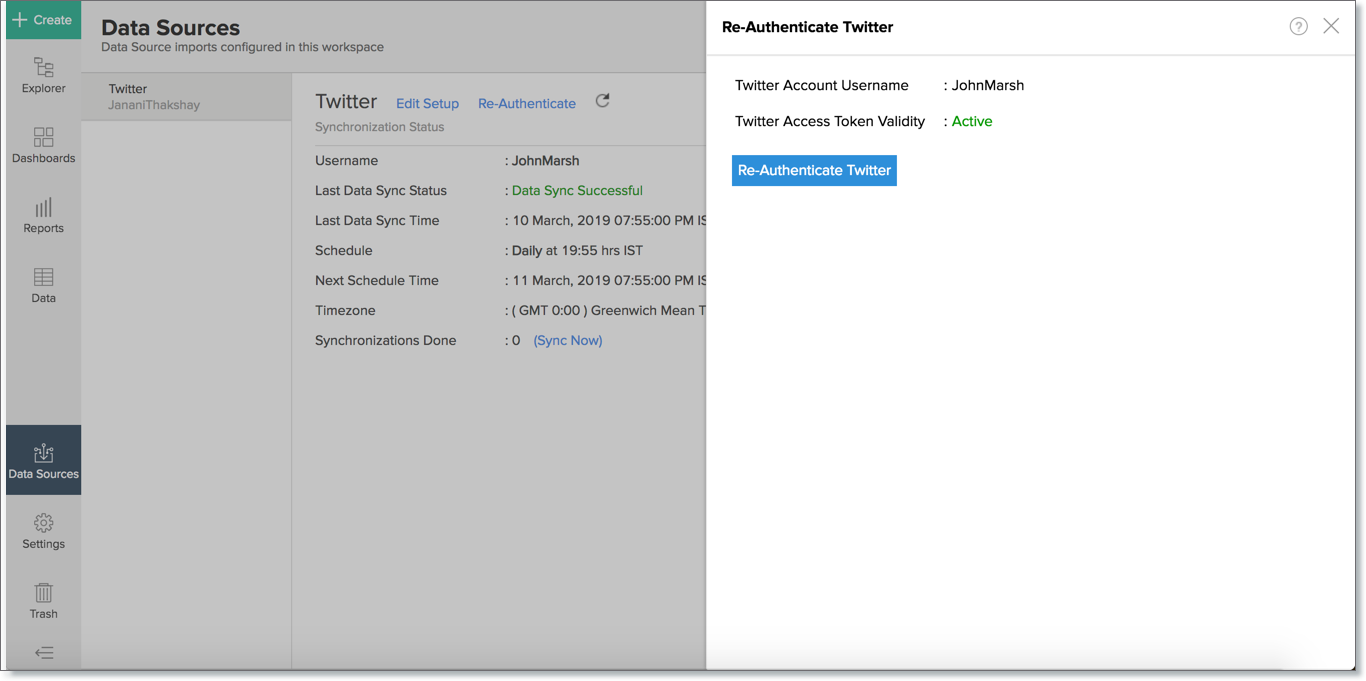Open the Trash icon
The height and width of the screenshot is (681, 1366).
[43, 601]
